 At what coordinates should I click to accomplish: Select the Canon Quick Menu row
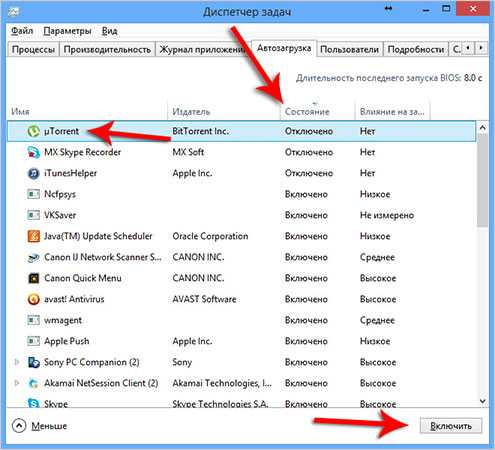coord(242,278)
